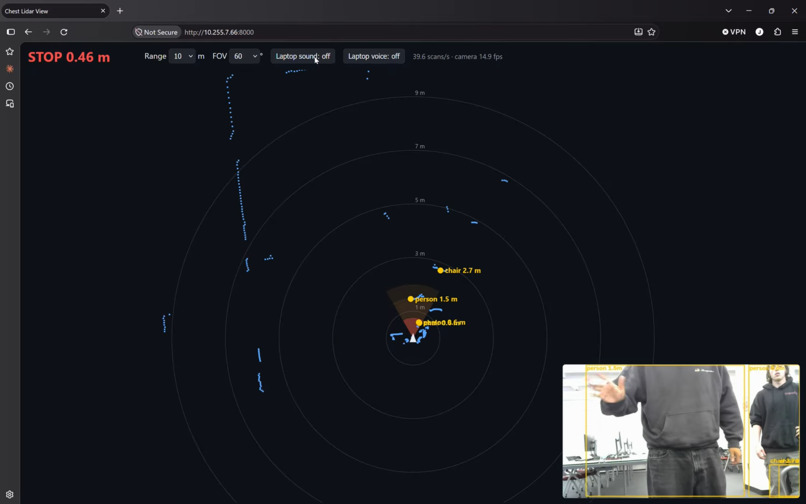The height and width of the screenshot is (504, 806).
Task: Open sidebar settings gear icon
Action: pos(10,494)
